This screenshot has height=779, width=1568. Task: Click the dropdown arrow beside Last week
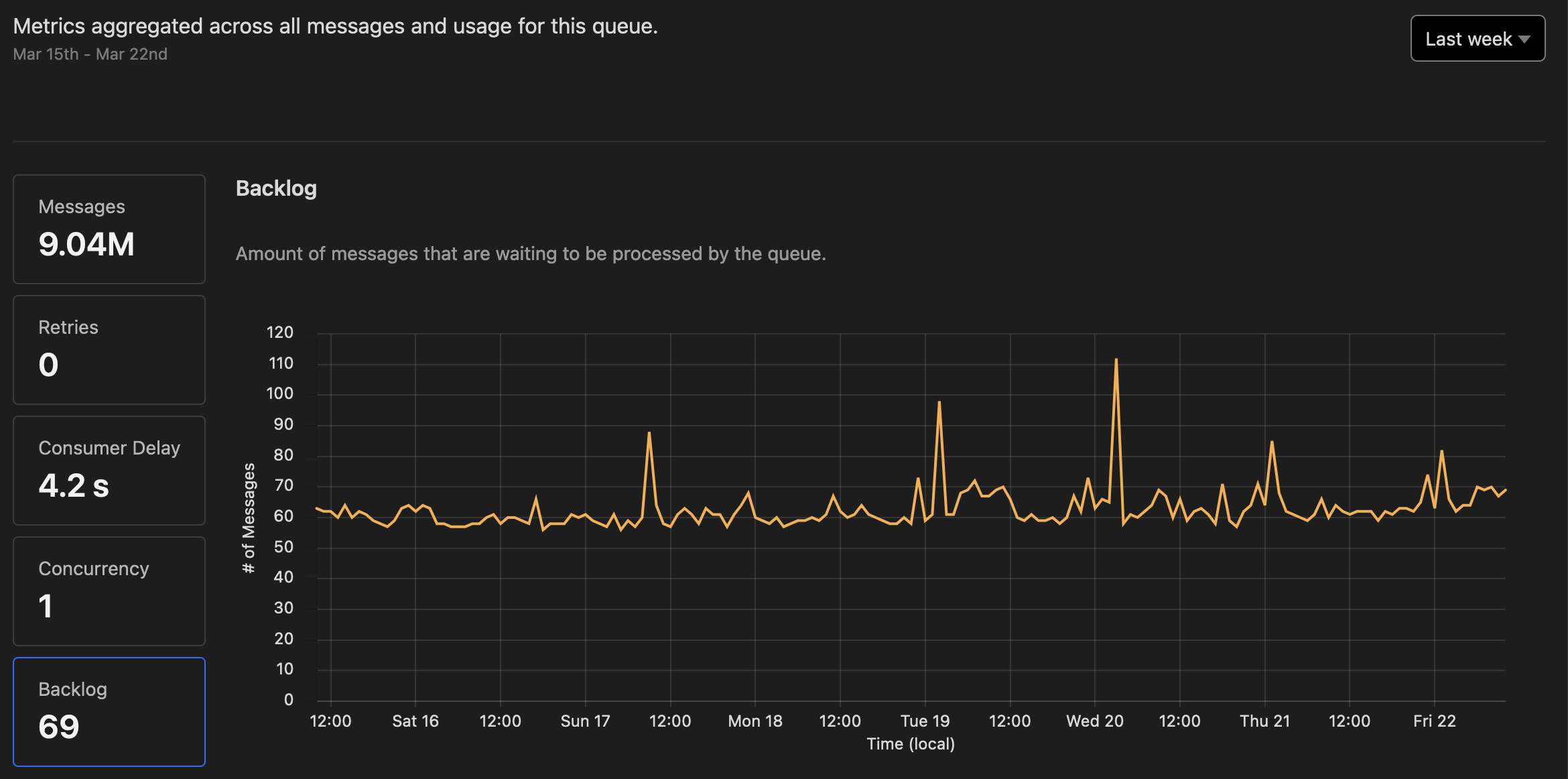click(x=1524, y=40)
